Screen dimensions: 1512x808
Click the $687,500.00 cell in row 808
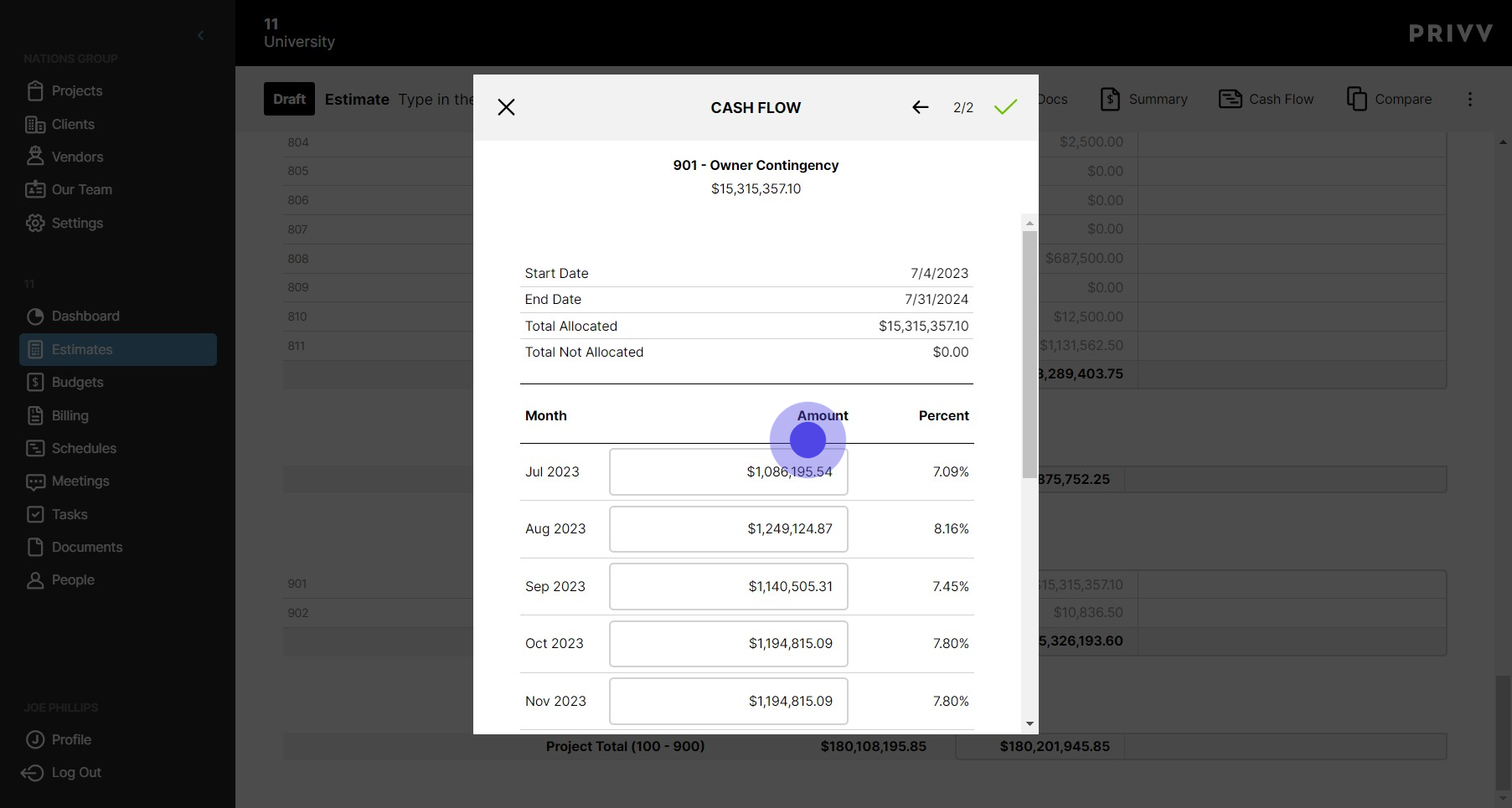tap(1083, 258)
